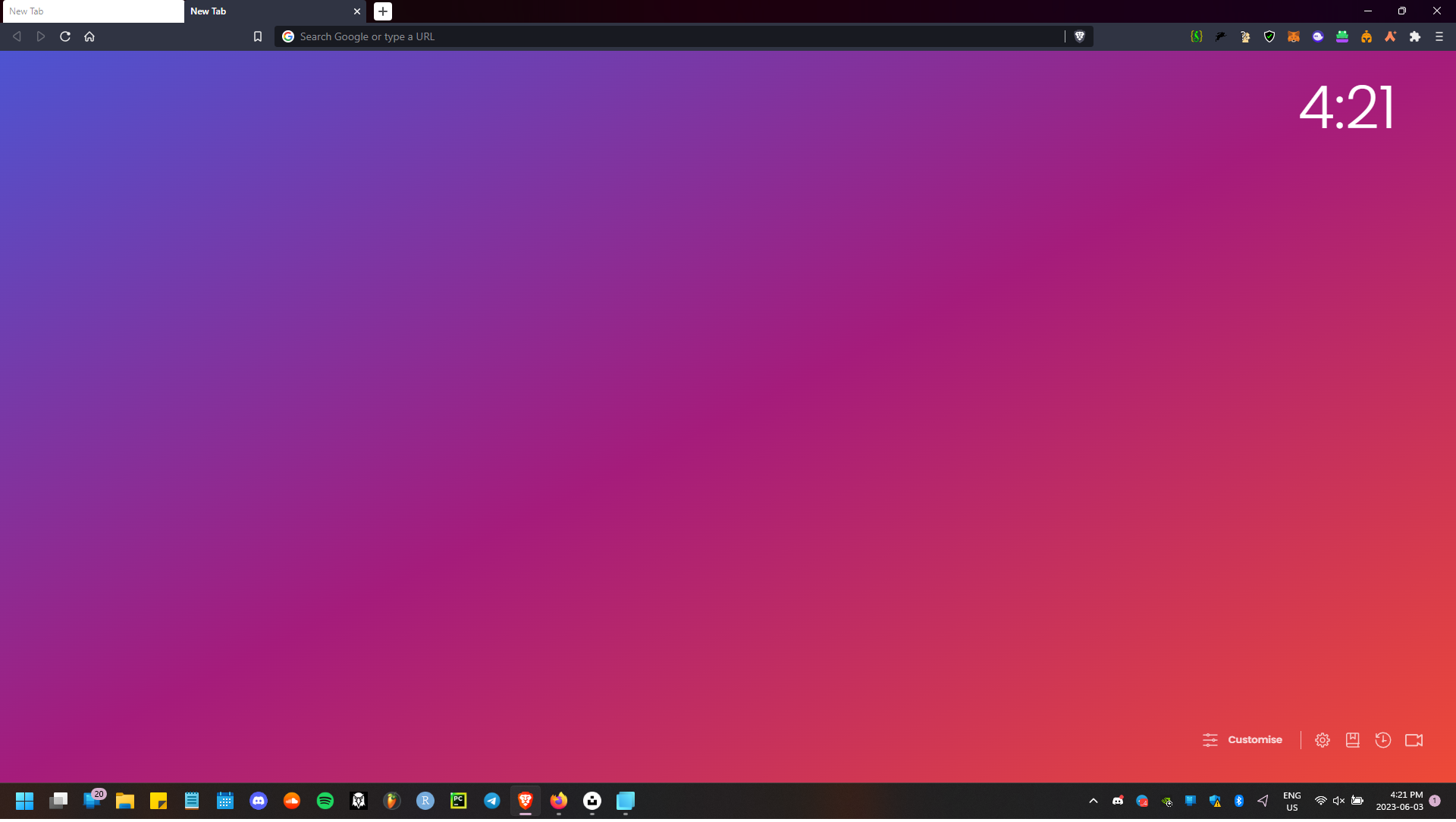
Task: Open ENG US language switcher
Action: (1291, 801)
